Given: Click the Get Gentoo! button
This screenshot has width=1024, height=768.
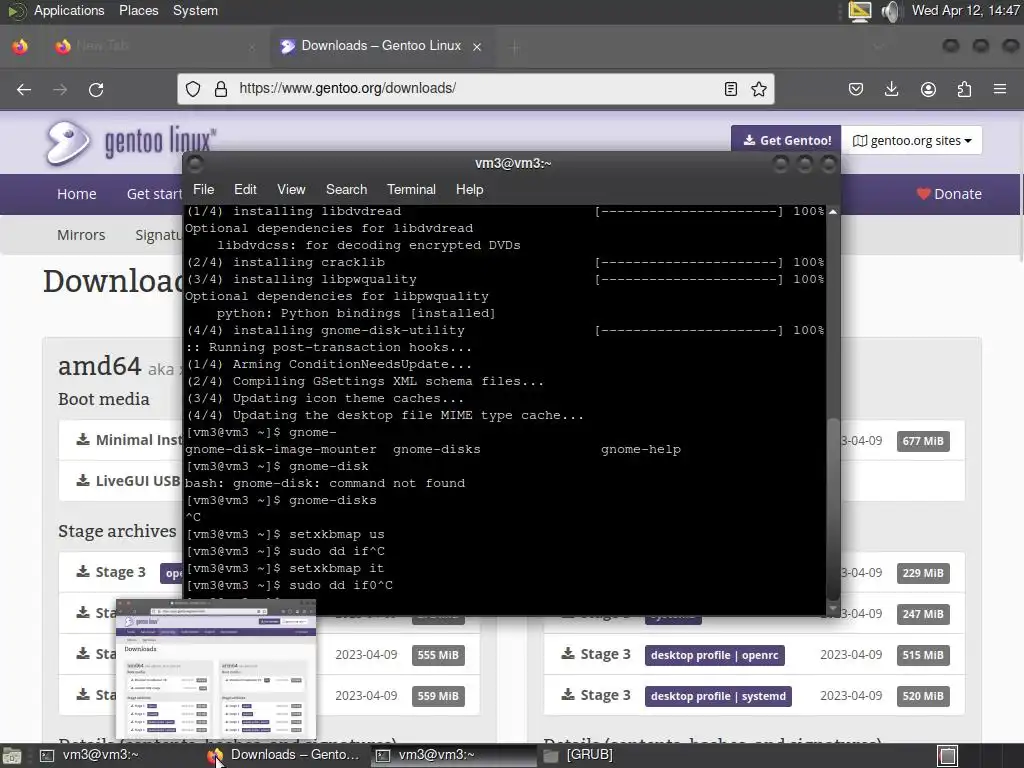Looking at the screenshot, I should click(x=786, y=140).
